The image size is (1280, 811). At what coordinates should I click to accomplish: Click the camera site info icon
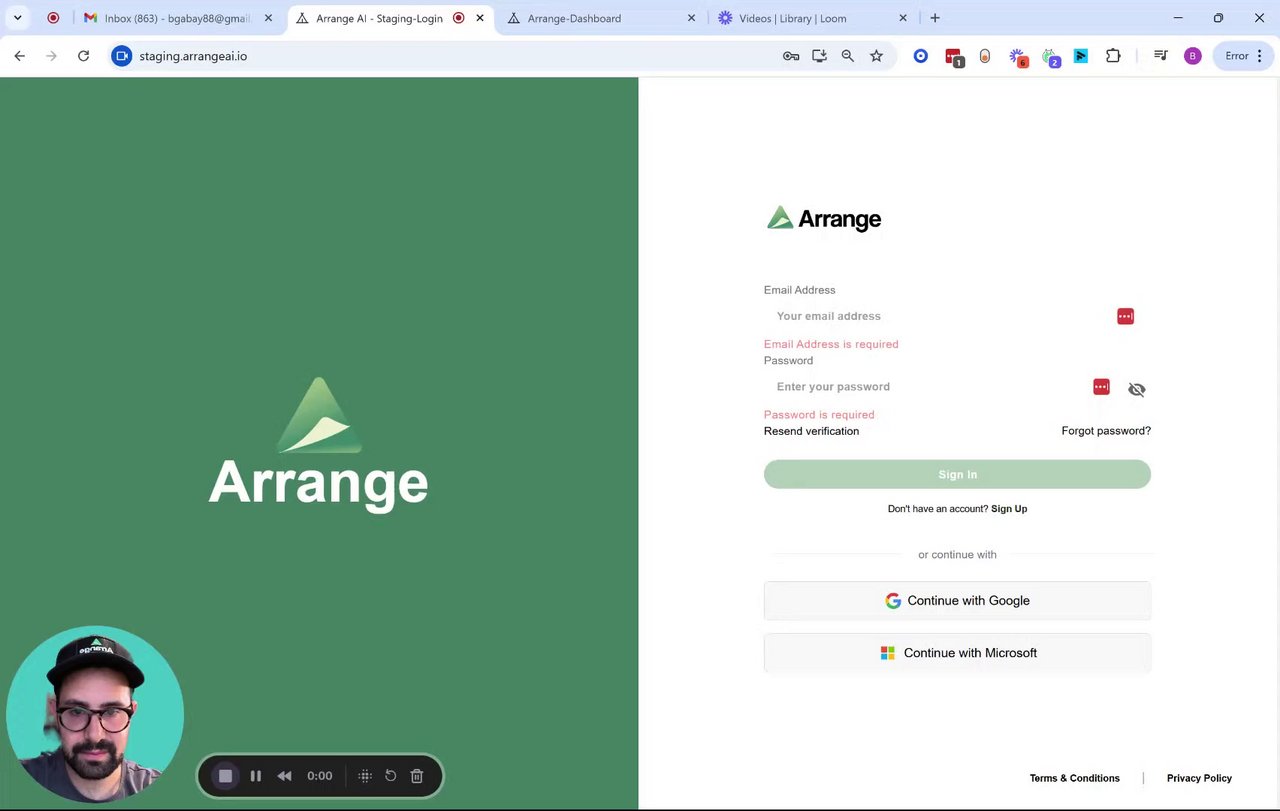(x=121, y=56)
